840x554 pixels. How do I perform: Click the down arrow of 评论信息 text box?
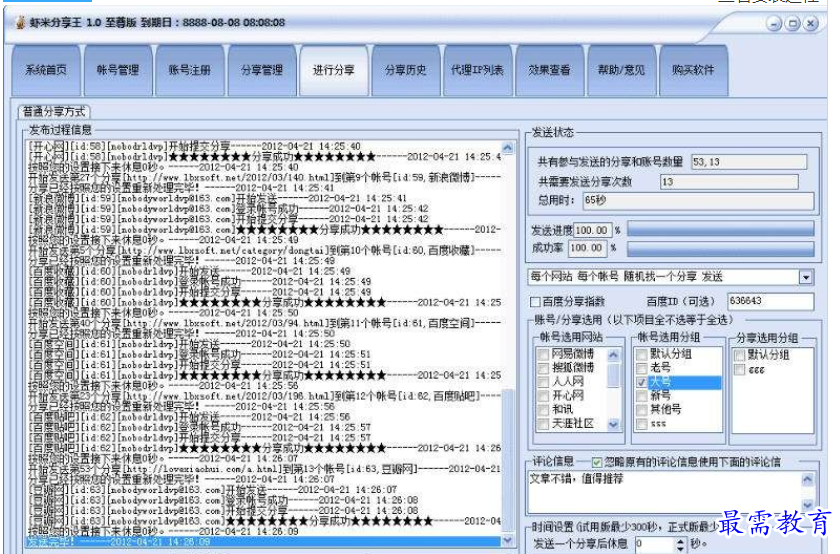(807, 504)
